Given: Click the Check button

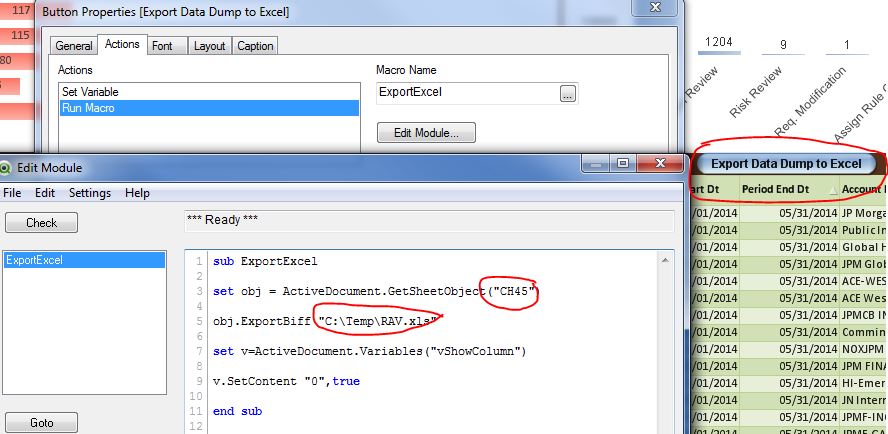Looking at the screenshot, I should [41, 223].
